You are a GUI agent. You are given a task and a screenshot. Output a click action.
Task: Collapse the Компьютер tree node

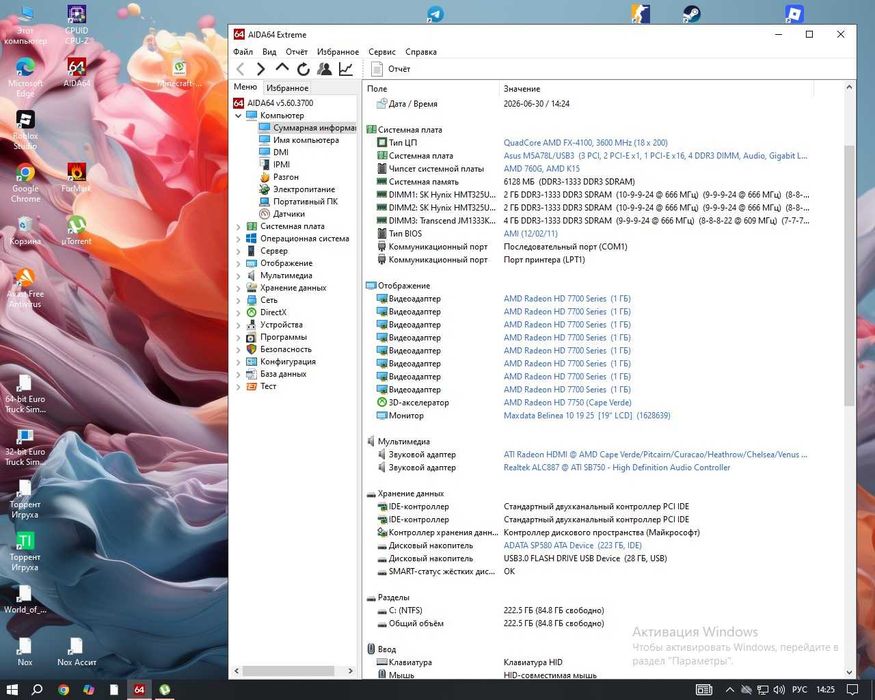point(238,116)
